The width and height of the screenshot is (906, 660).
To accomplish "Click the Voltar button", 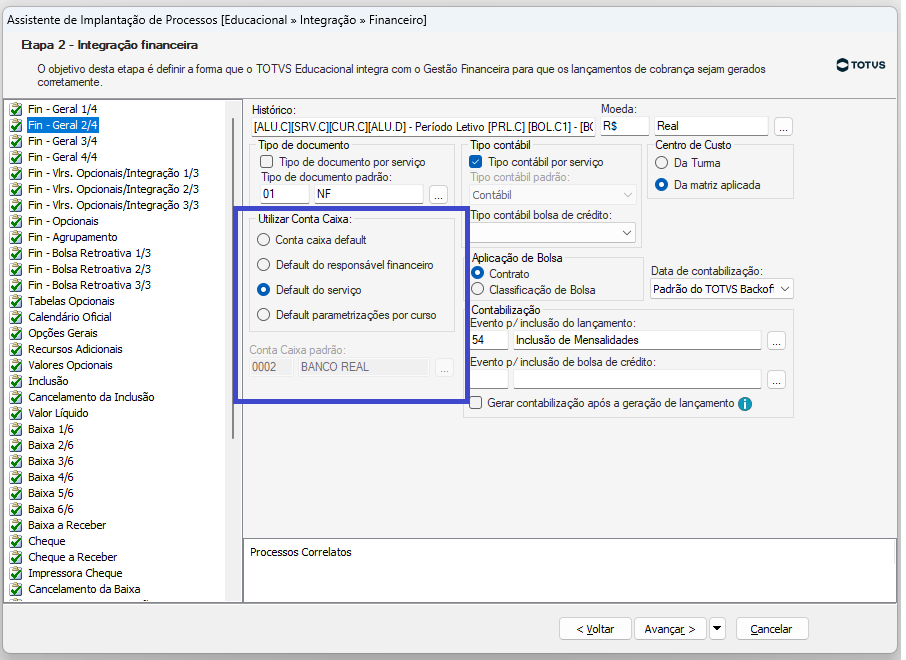I will 595,629.
